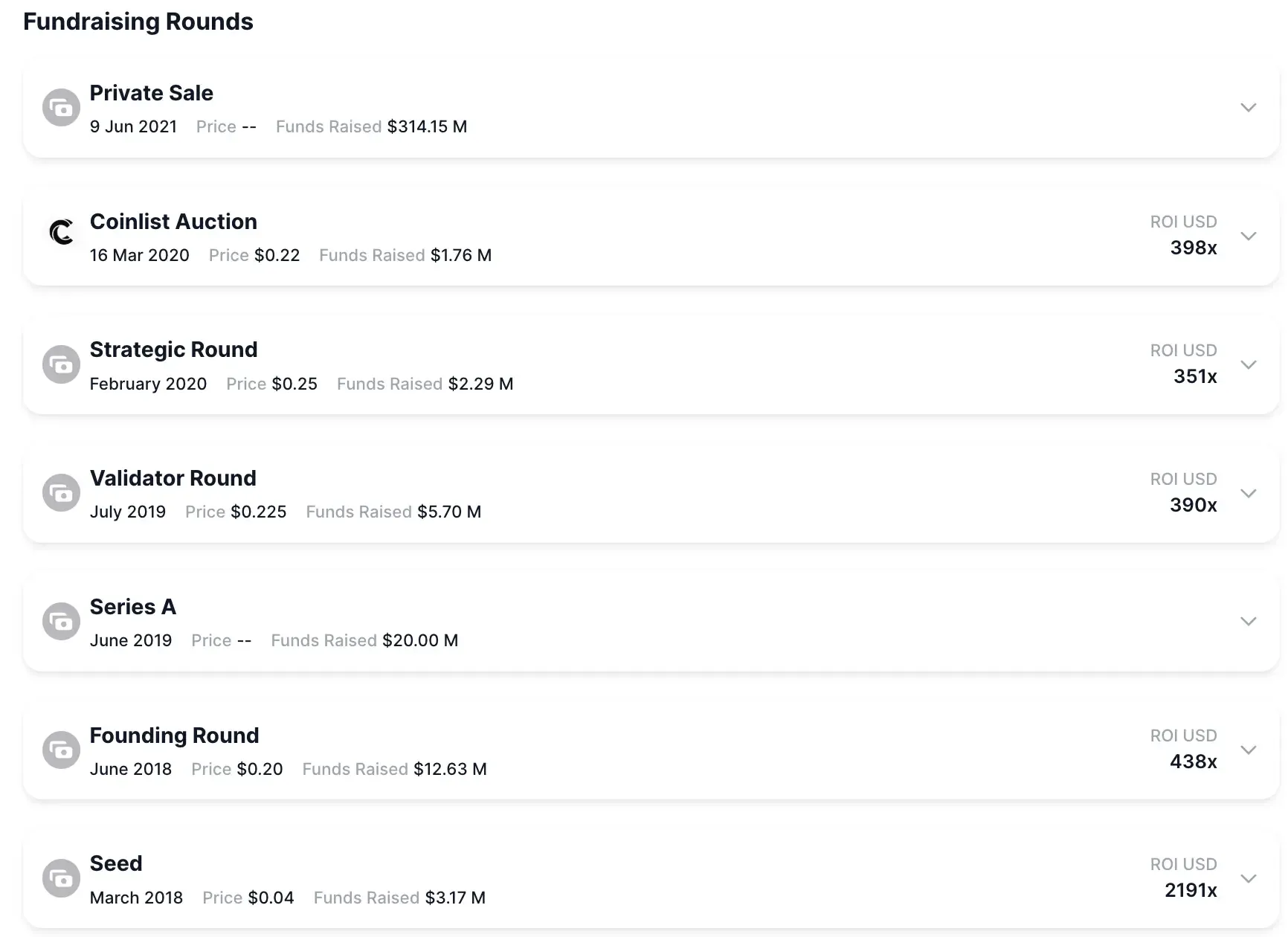Open the Coinlist Auction title
Image resolution: width=1288 pixels, height=937 pixels.
(x=173, y=222)
